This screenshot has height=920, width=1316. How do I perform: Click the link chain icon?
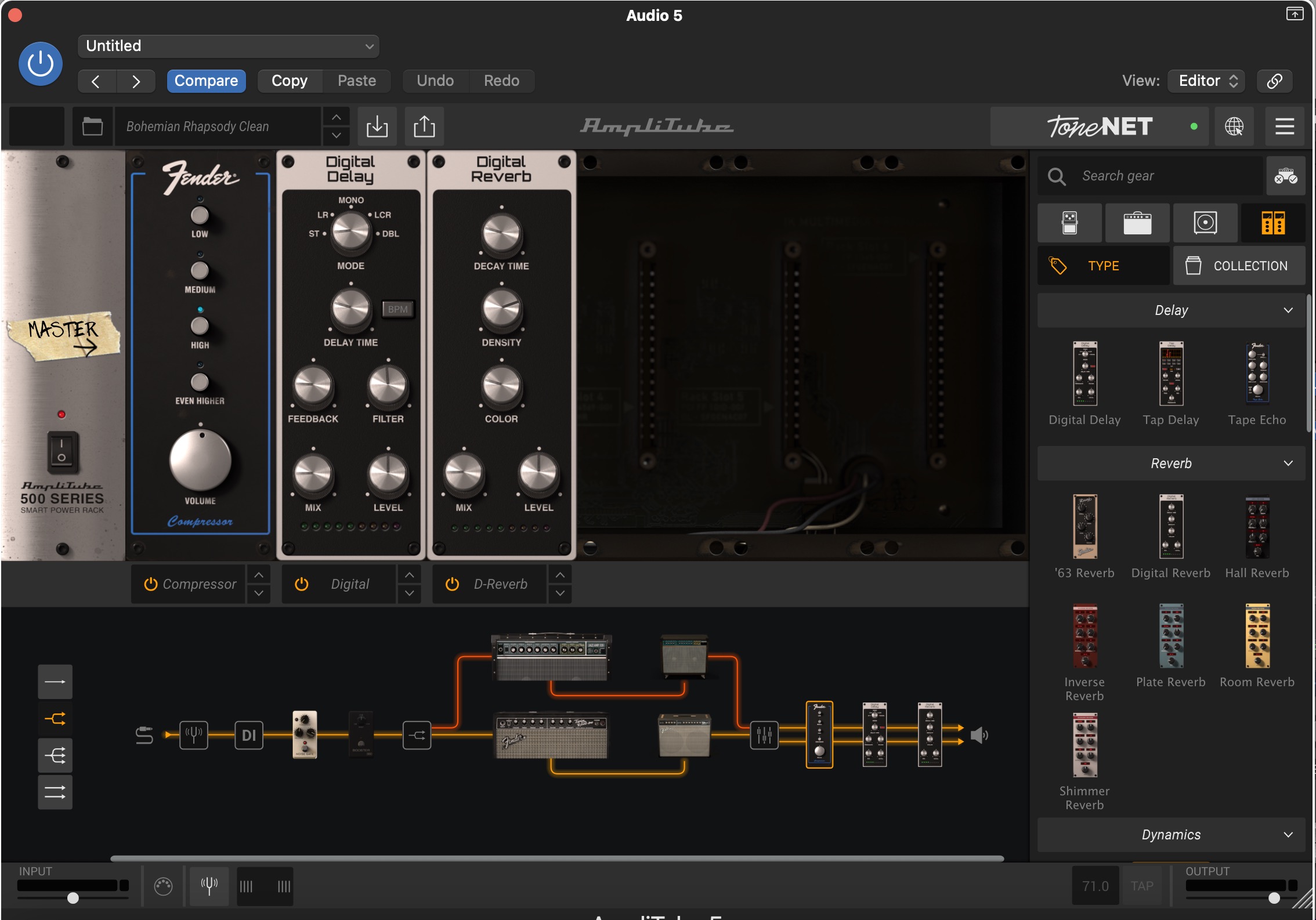click(x=1274, y=81)
